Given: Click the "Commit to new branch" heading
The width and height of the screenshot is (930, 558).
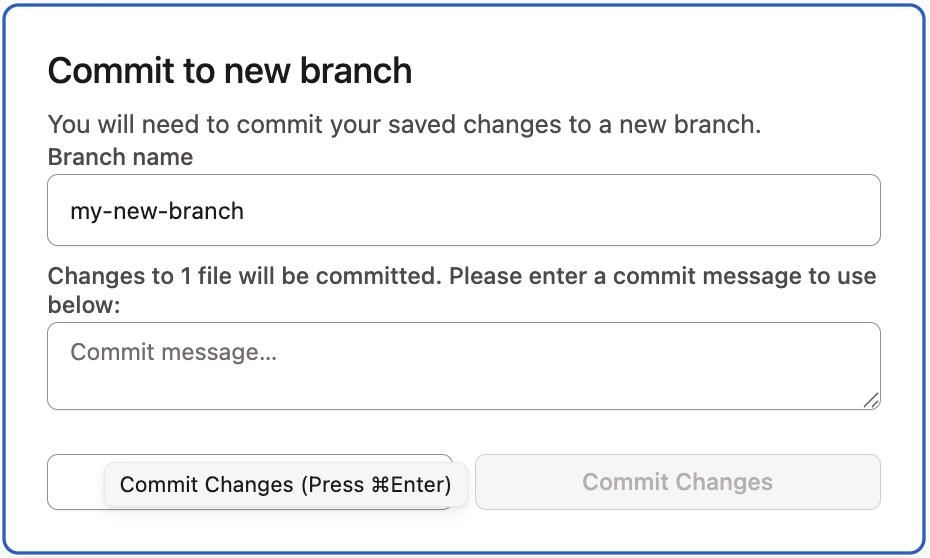Looking at the screenshot, I should coord(230,71).
